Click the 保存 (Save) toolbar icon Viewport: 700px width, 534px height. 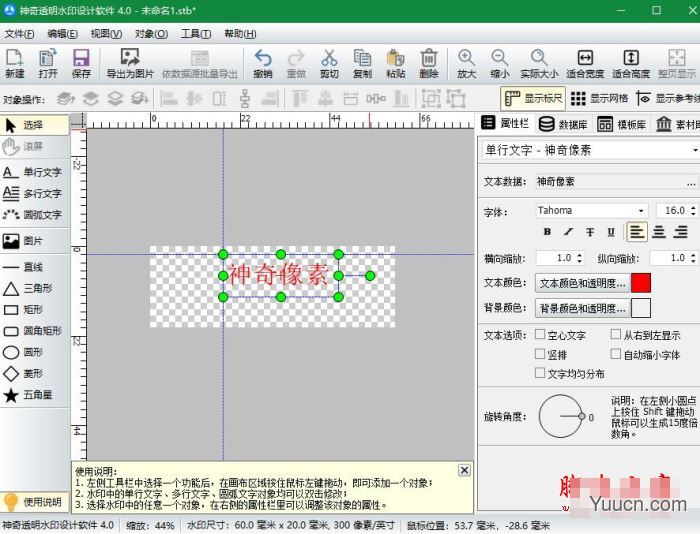[x=81, y=64]
